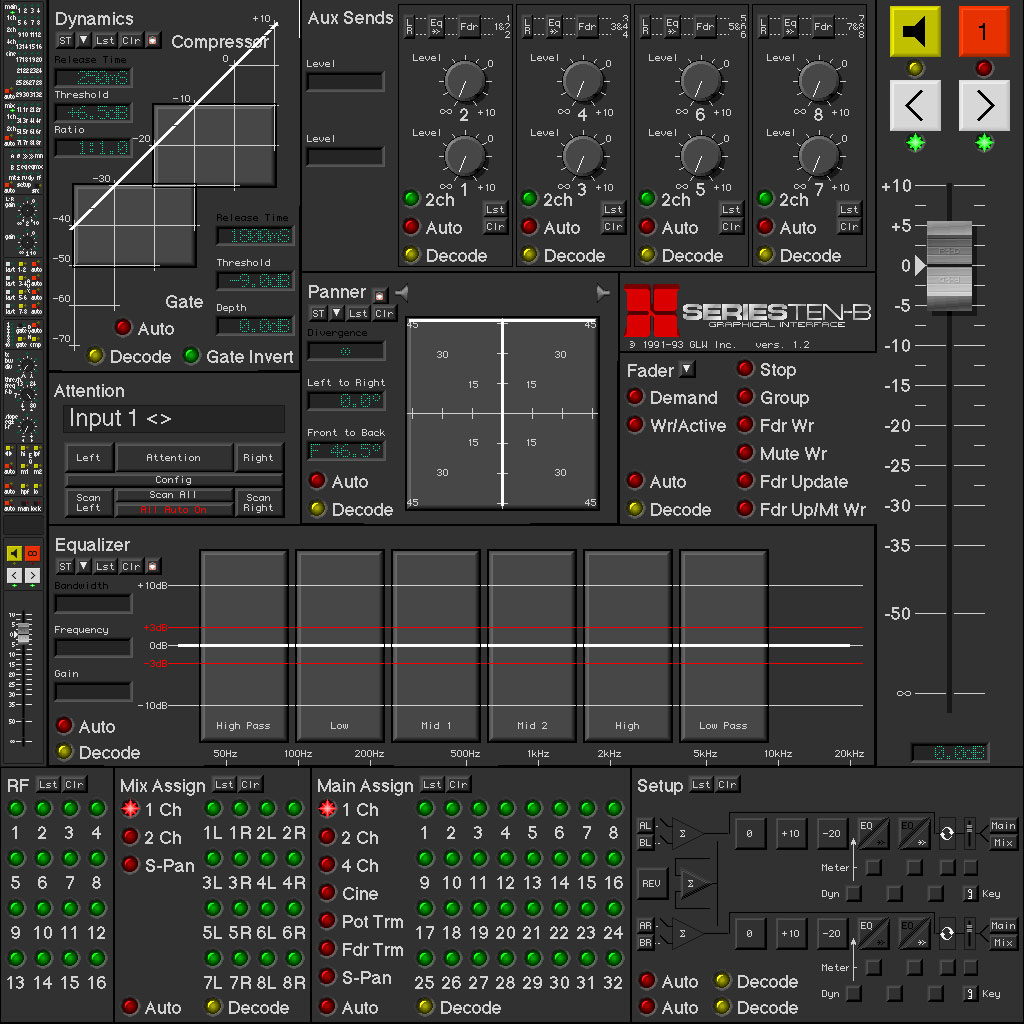Click the Dynamics snapshot icon beside Clr

tap(152, 40)
